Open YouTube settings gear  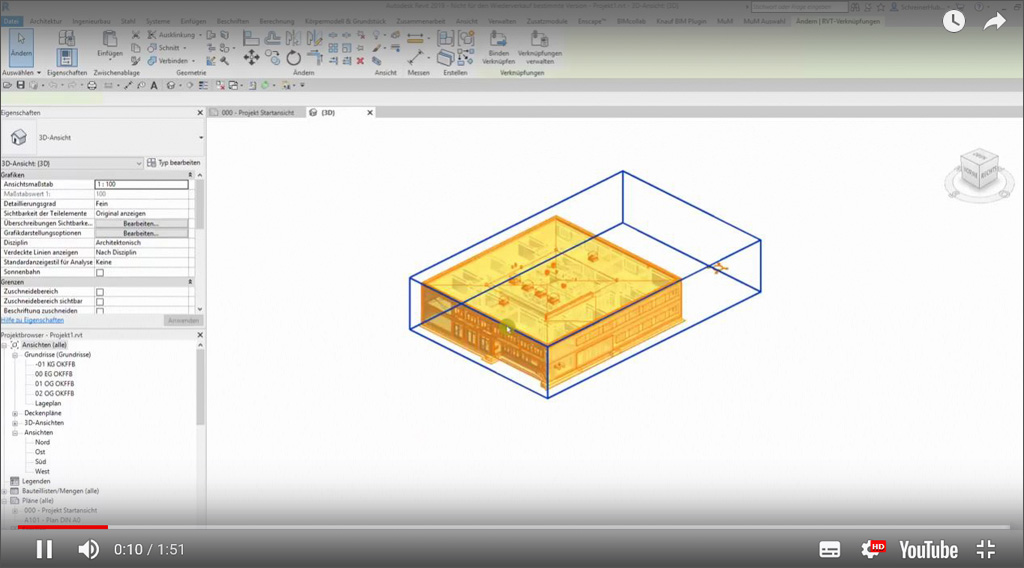click(x=873, y=548)
